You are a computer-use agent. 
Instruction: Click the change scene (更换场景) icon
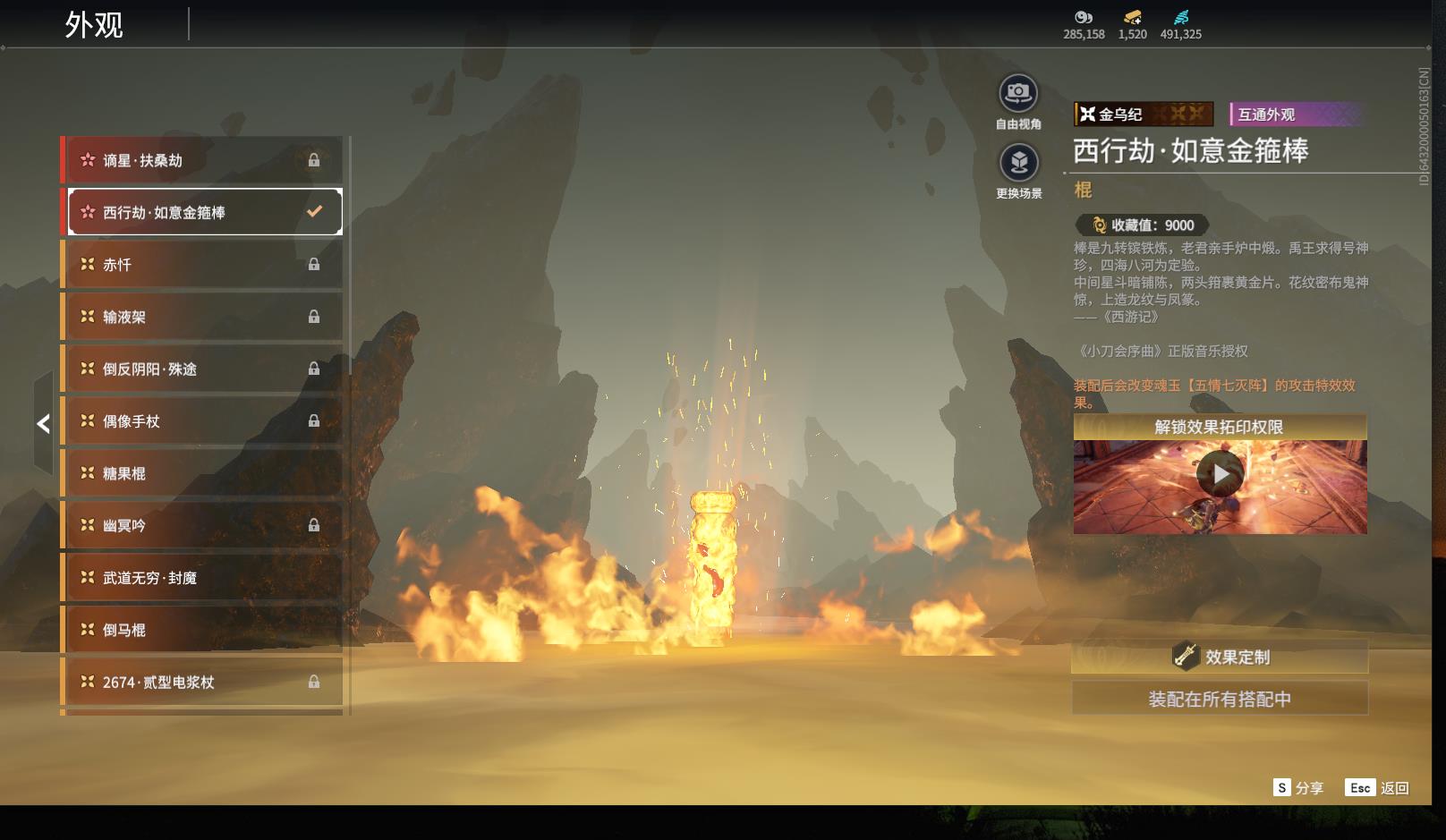click(x=1018, y=163)
